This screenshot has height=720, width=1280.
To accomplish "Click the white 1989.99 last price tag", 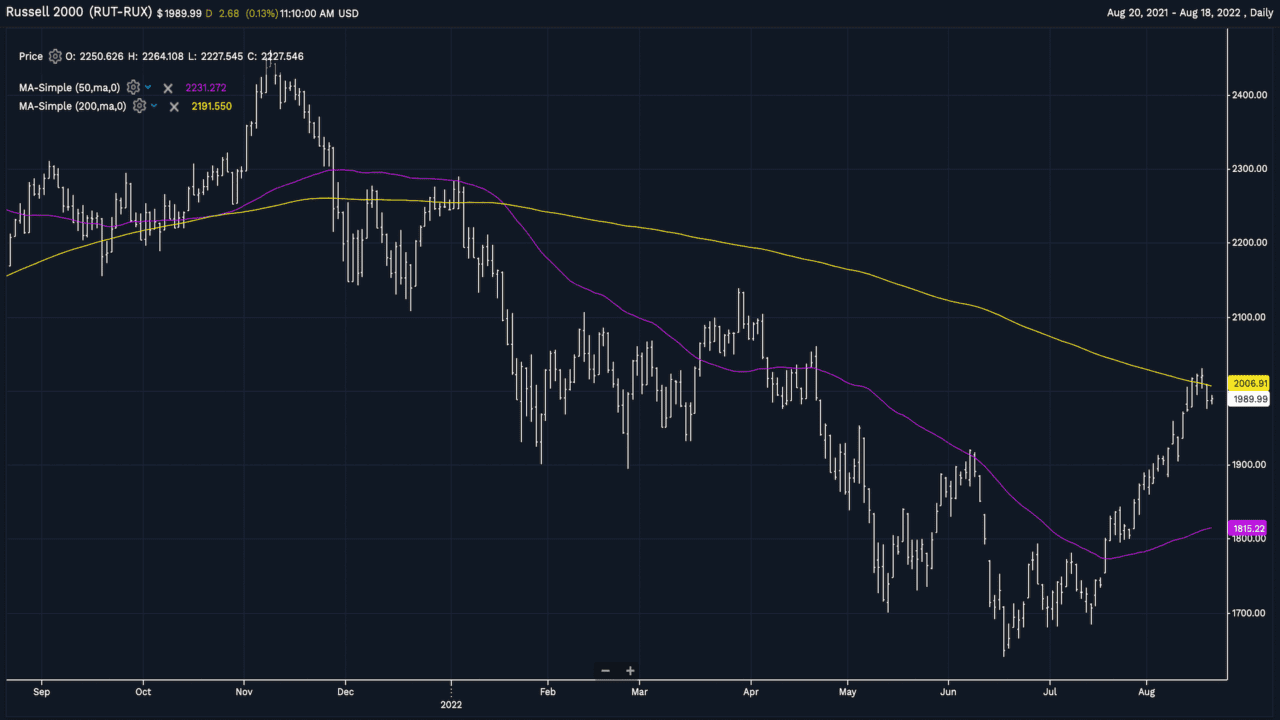I will (x=1250, y=399).
